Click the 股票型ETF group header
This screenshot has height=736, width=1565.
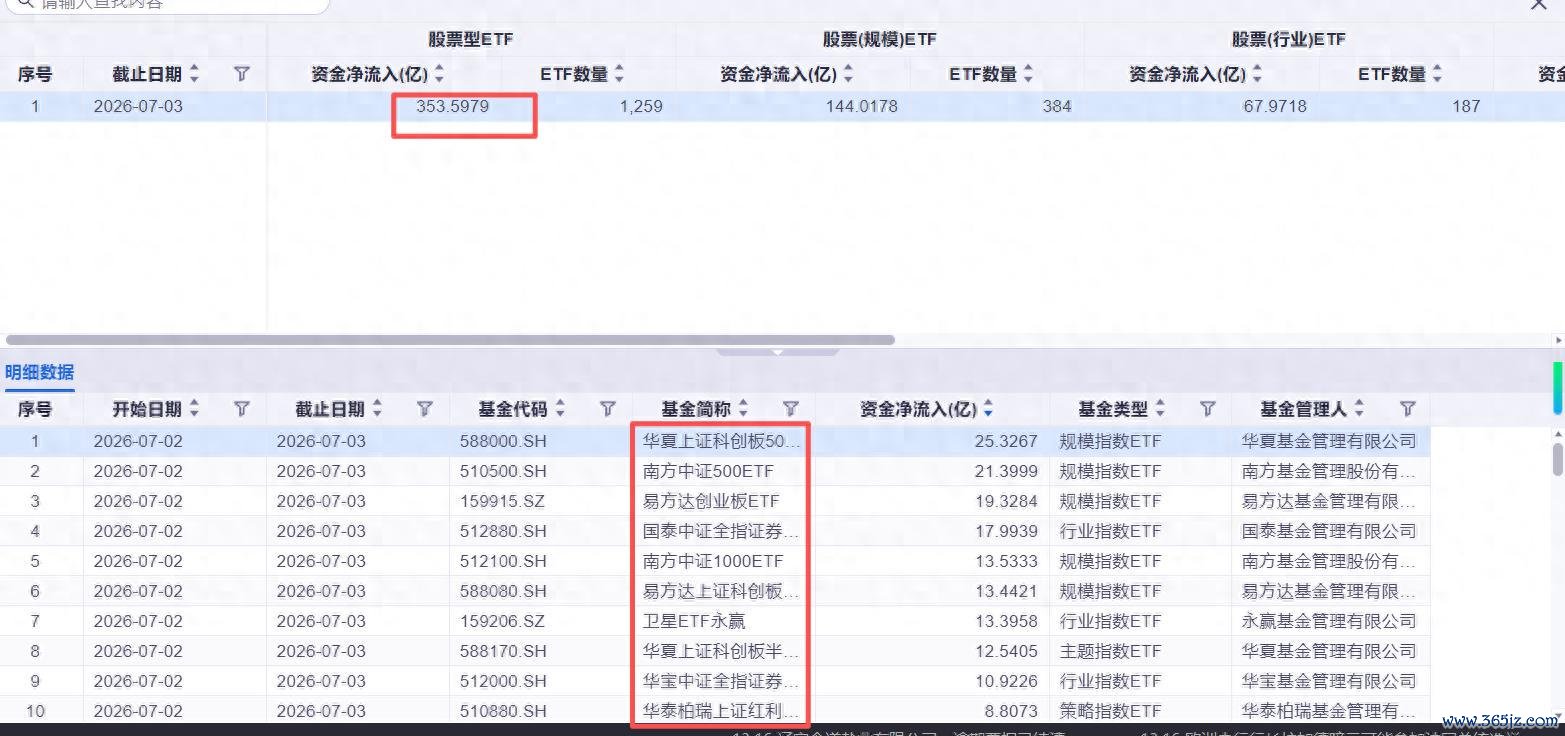471,40
